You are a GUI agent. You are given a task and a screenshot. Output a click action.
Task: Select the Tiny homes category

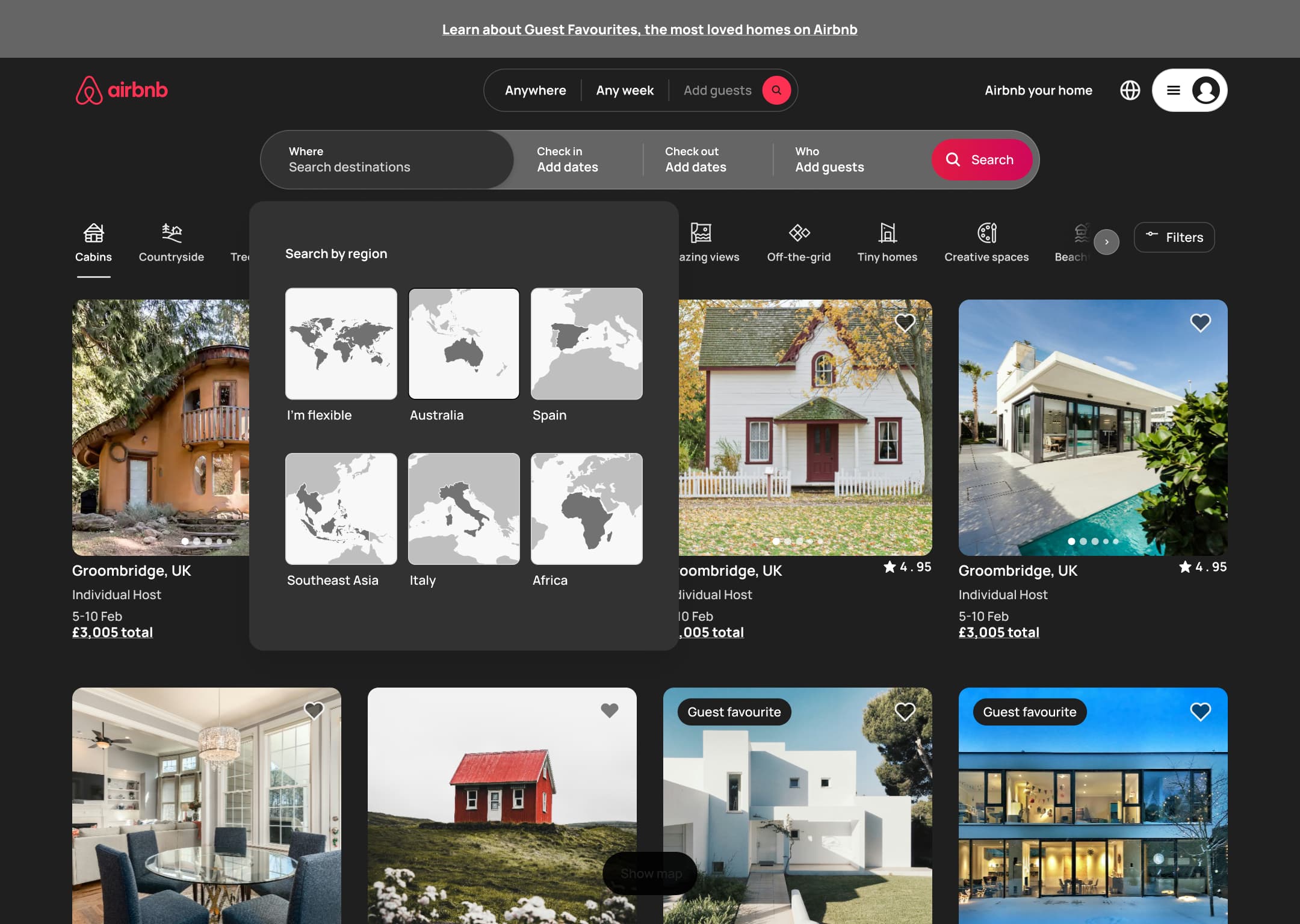(887, 243)
